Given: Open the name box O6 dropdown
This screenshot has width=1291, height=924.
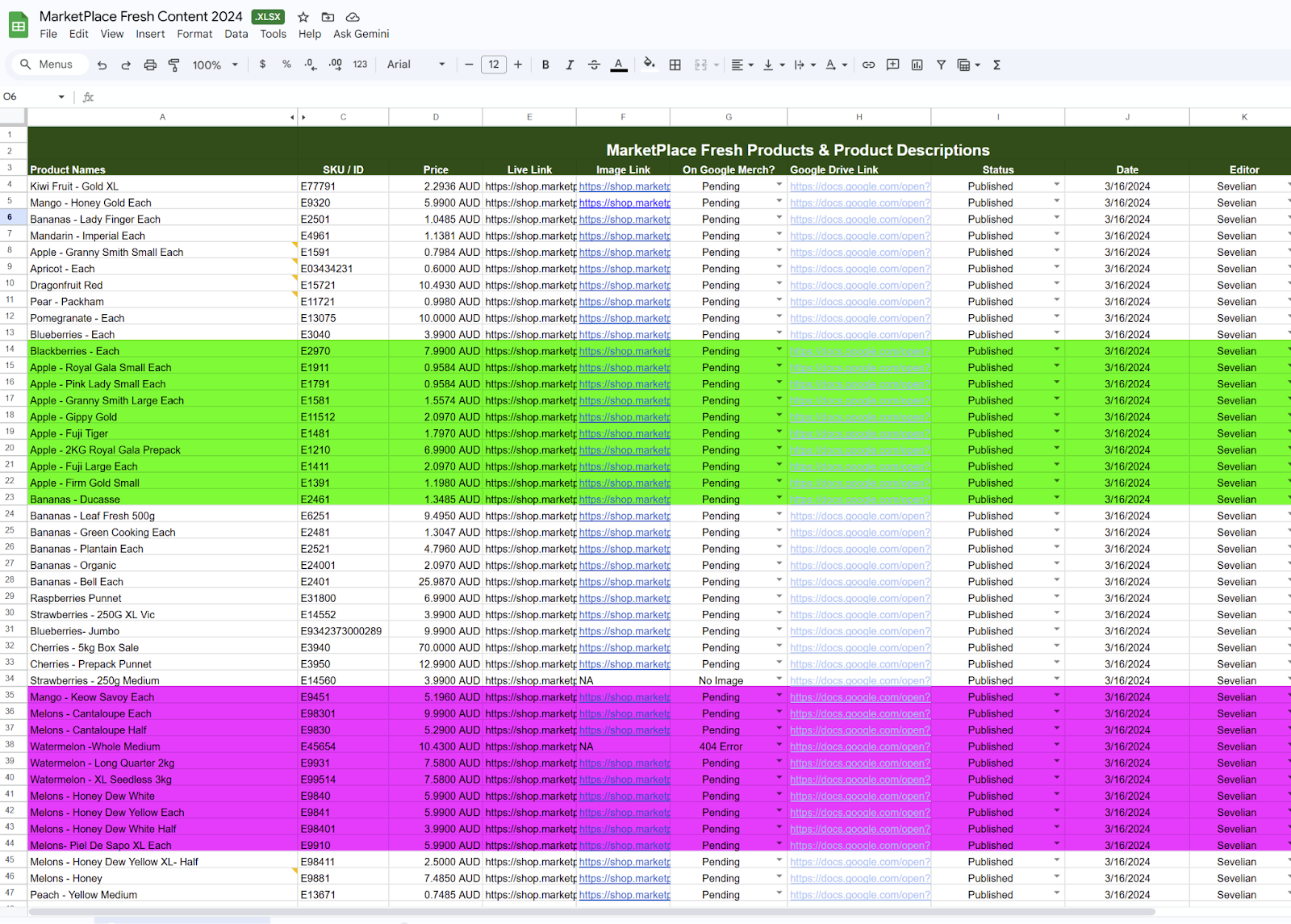Looking at the screenshot, I should 61,97.
